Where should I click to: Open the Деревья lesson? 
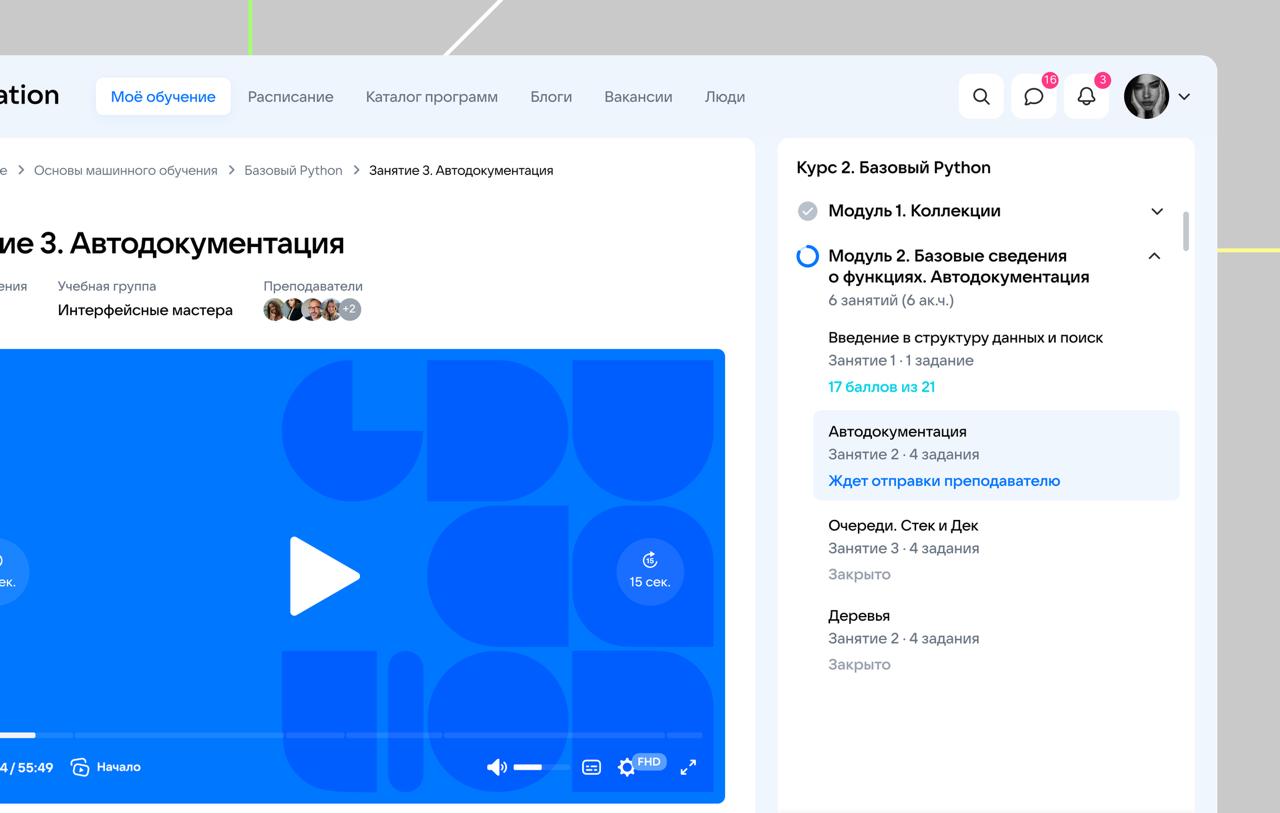(859, 616)
